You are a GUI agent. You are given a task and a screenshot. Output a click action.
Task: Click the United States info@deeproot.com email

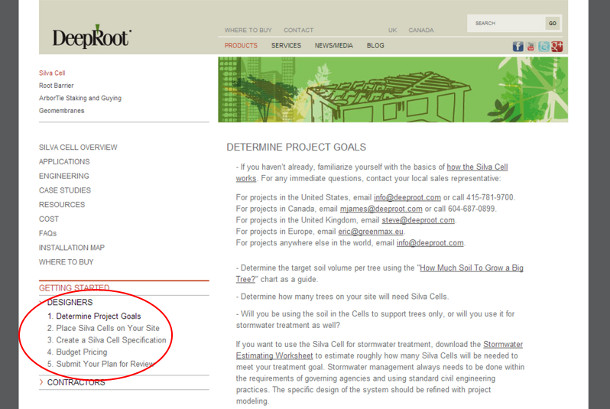(407, 197)
